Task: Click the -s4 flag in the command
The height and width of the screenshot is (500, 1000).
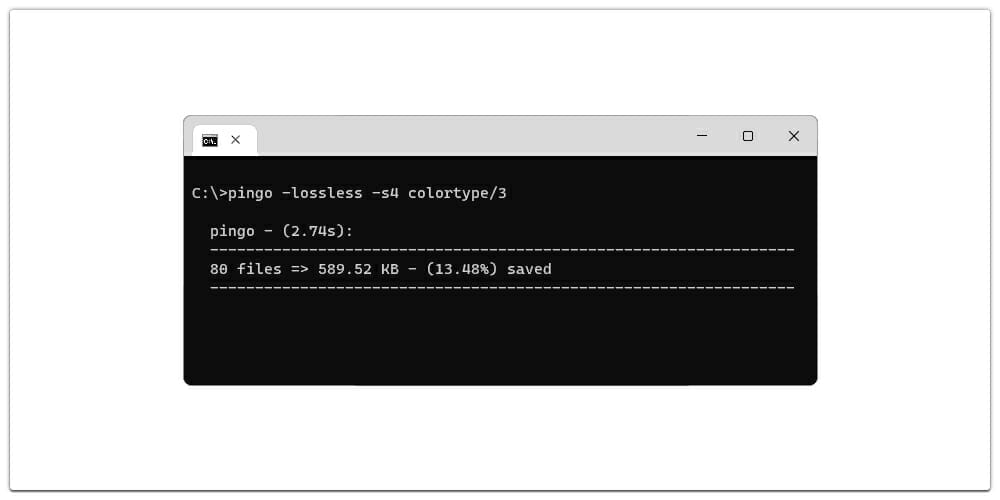Action: coord(385,193)
